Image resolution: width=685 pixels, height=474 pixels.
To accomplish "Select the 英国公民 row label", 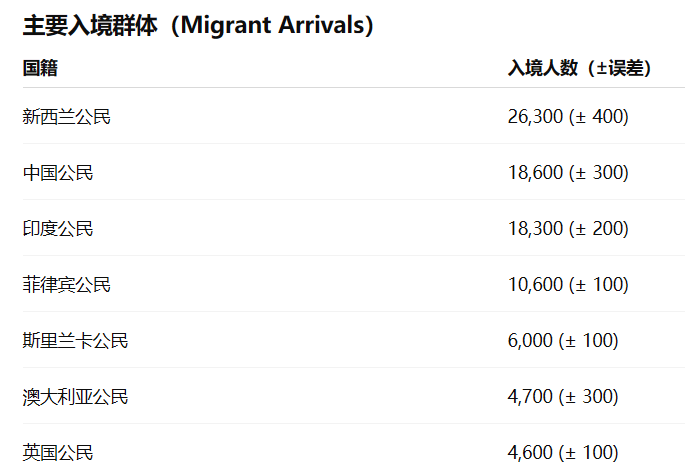I will click(58, 452).
